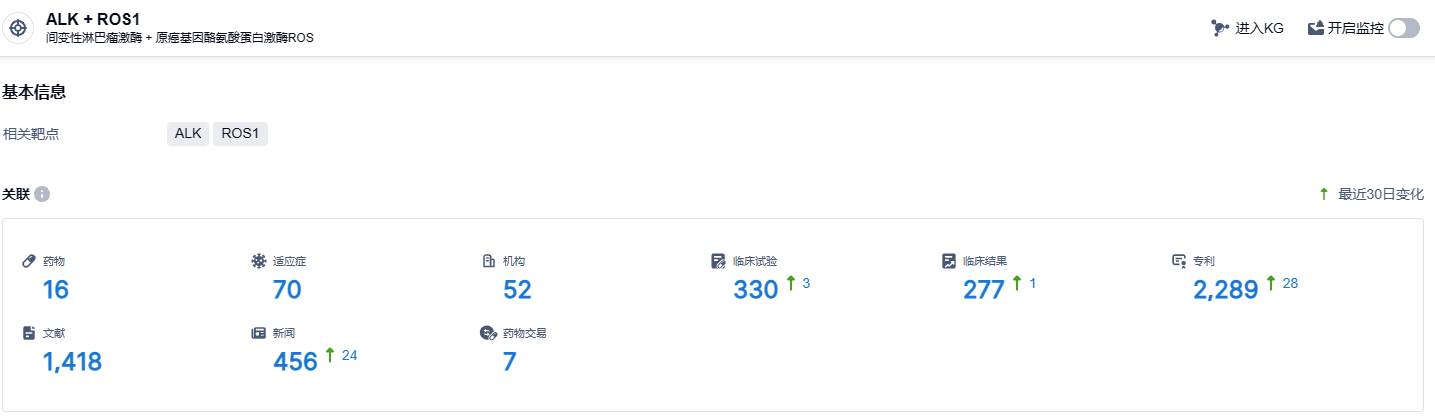The image size is (1435, 419).
Task: Select the ALK target tag
Action: (188, 134)
